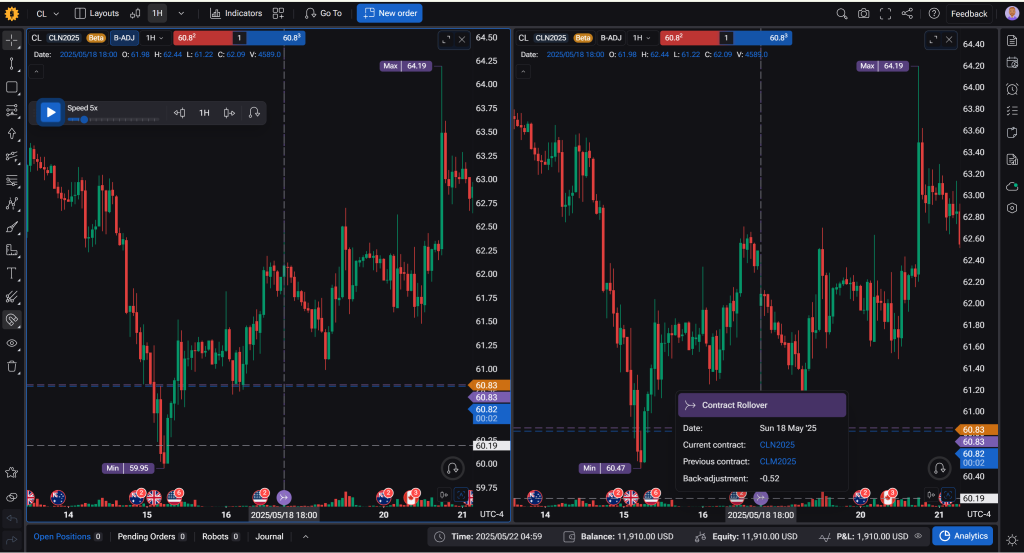This screenshot has width=1024, height=553.
Task: Open the CL symbol dropdown in top bar
Action: tap(48, 13)
